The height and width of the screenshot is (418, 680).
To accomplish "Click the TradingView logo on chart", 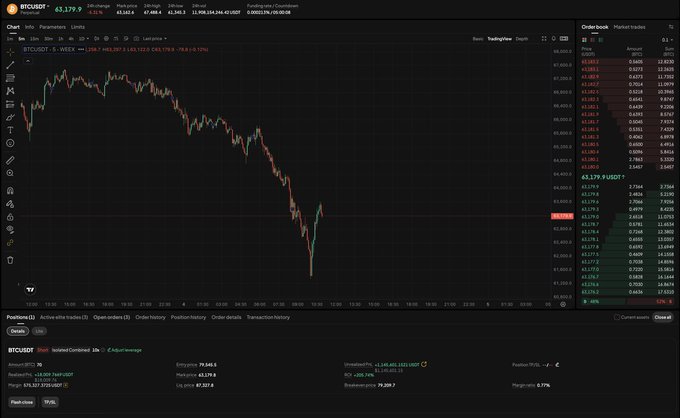I will [30, 290].
